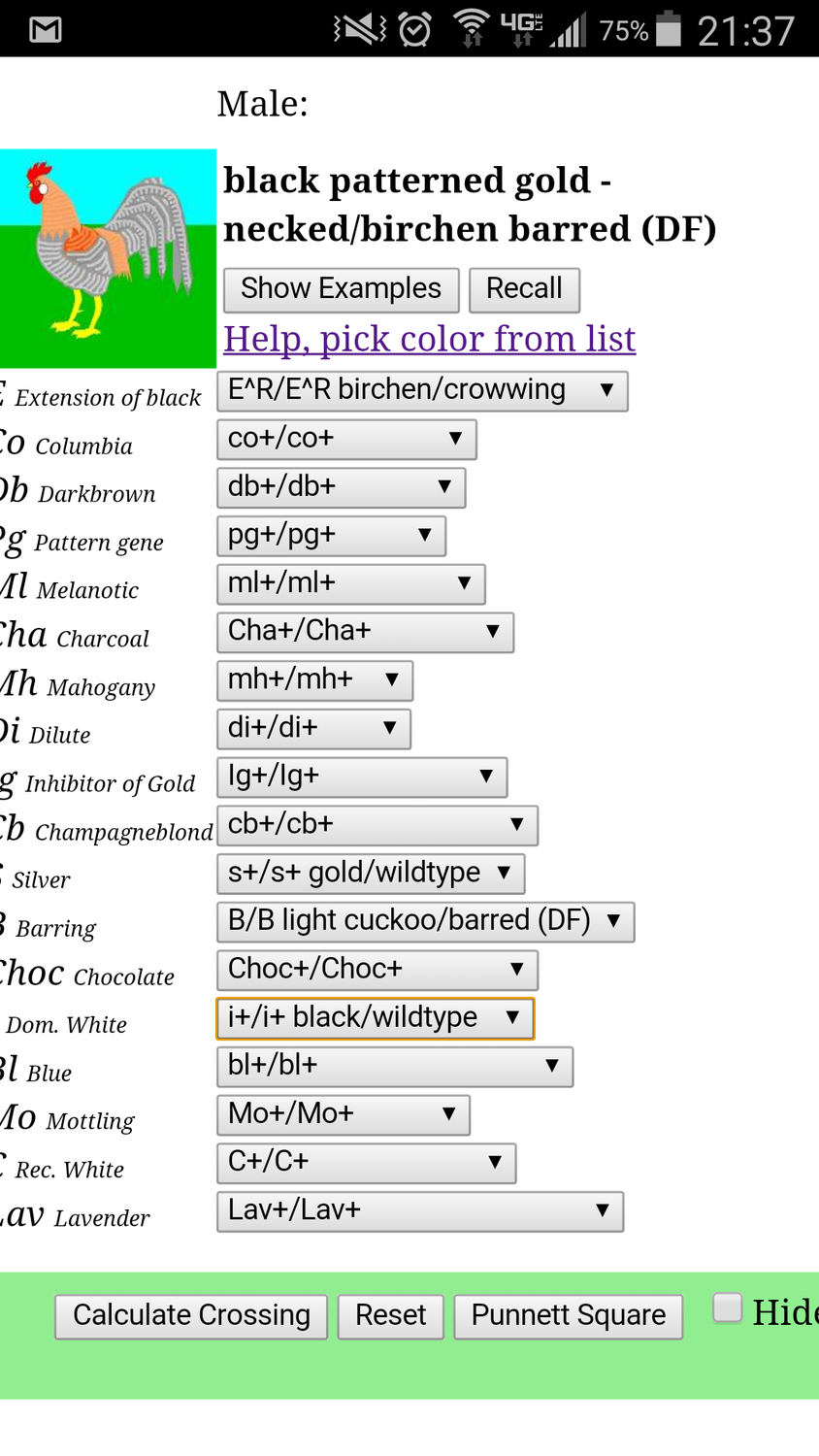
Task: Toggle the Hide checkbox
Action: point(727,1307)
